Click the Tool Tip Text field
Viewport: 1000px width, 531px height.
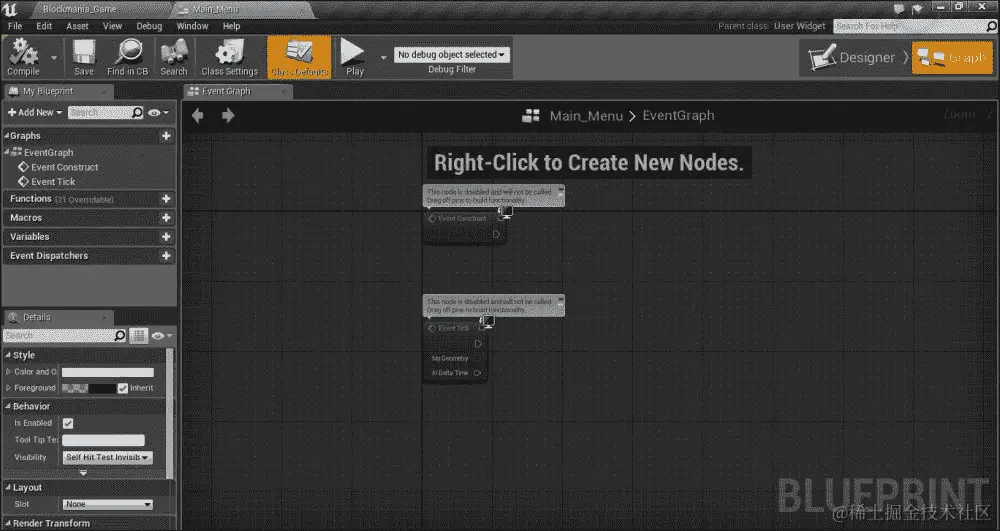tap(103, 440)
